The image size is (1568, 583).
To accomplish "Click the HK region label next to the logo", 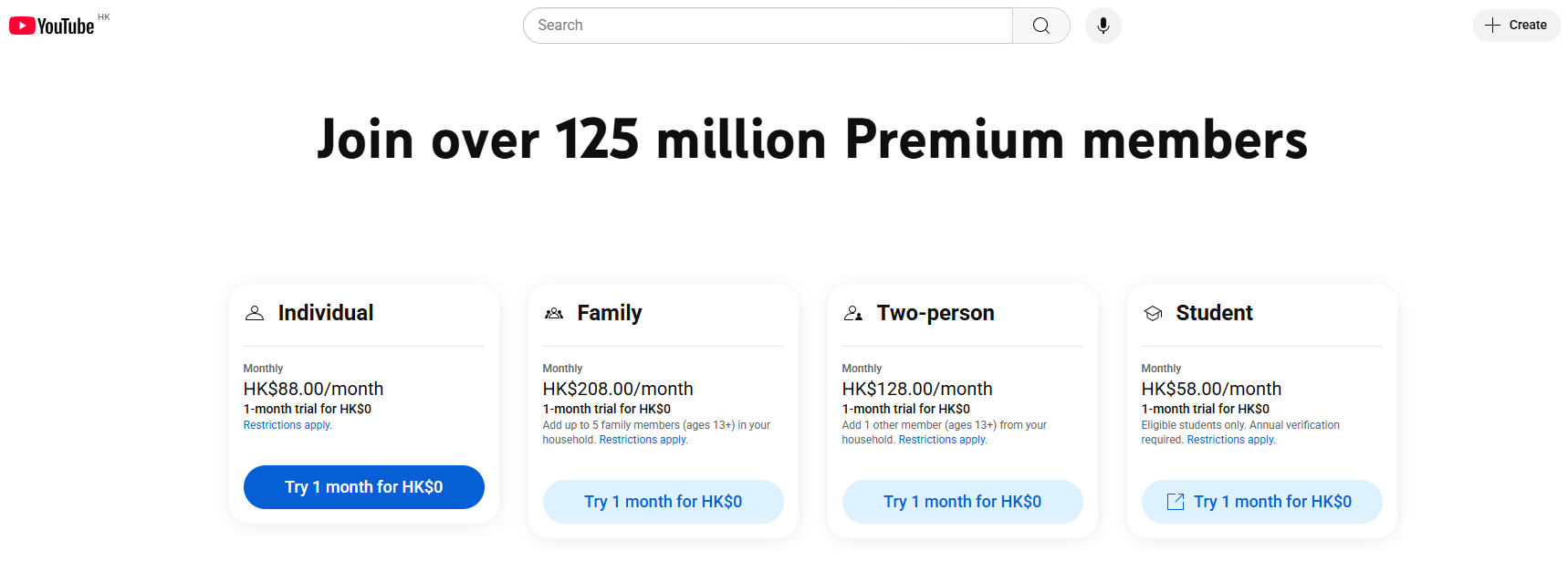I will tap(103, 16).
